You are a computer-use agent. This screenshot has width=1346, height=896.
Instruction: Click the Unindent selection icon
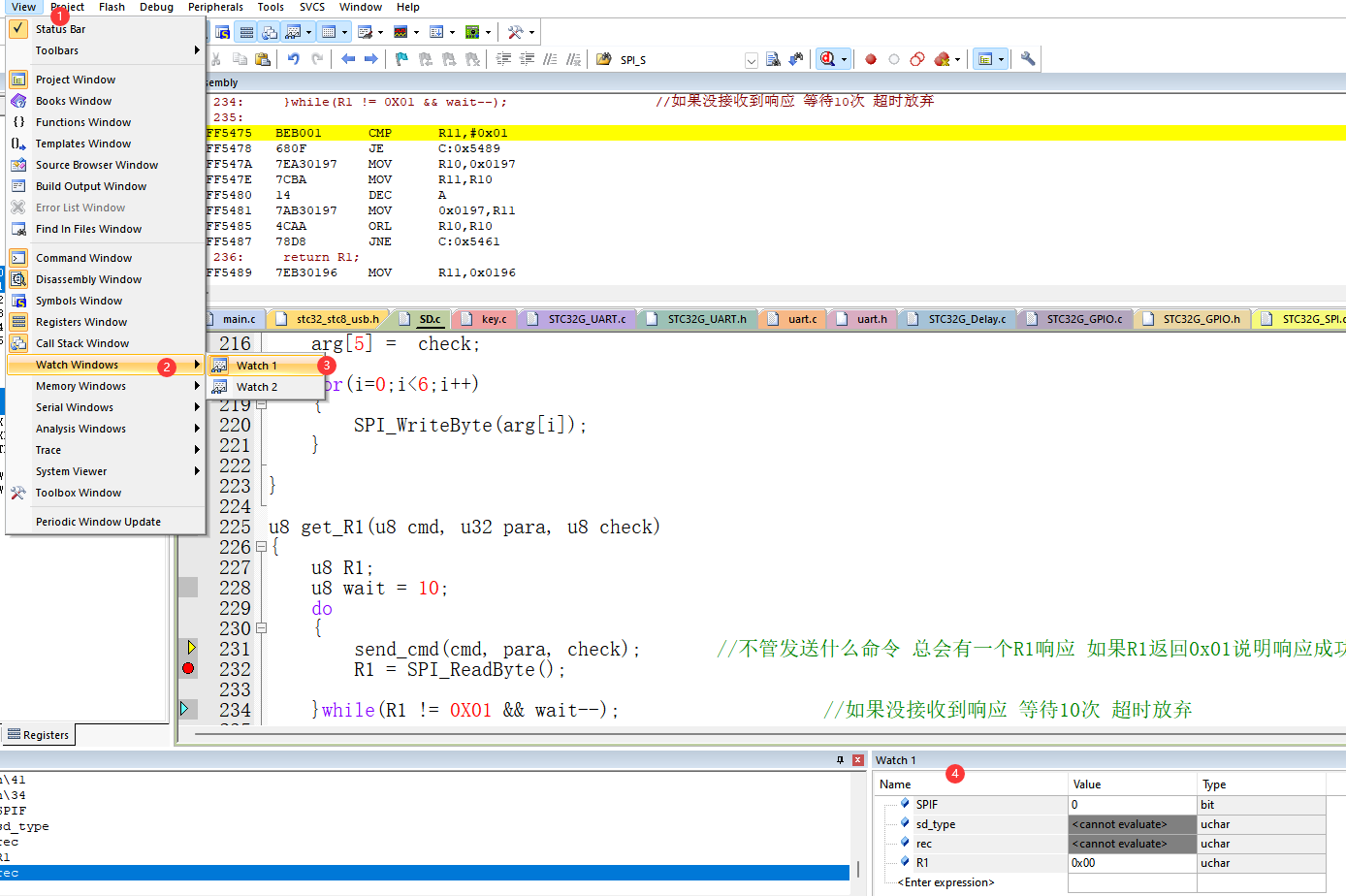(x=528, y=59)
